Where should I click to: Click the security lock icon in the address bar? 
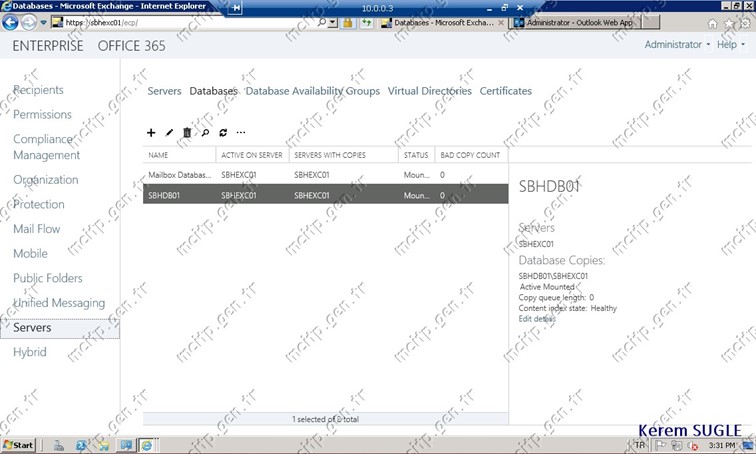(x=348, y=23)
